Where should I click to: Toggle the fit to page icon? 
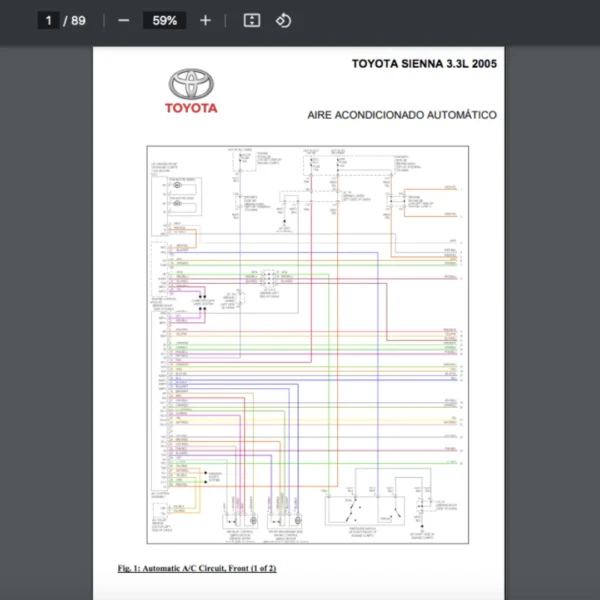252,20
